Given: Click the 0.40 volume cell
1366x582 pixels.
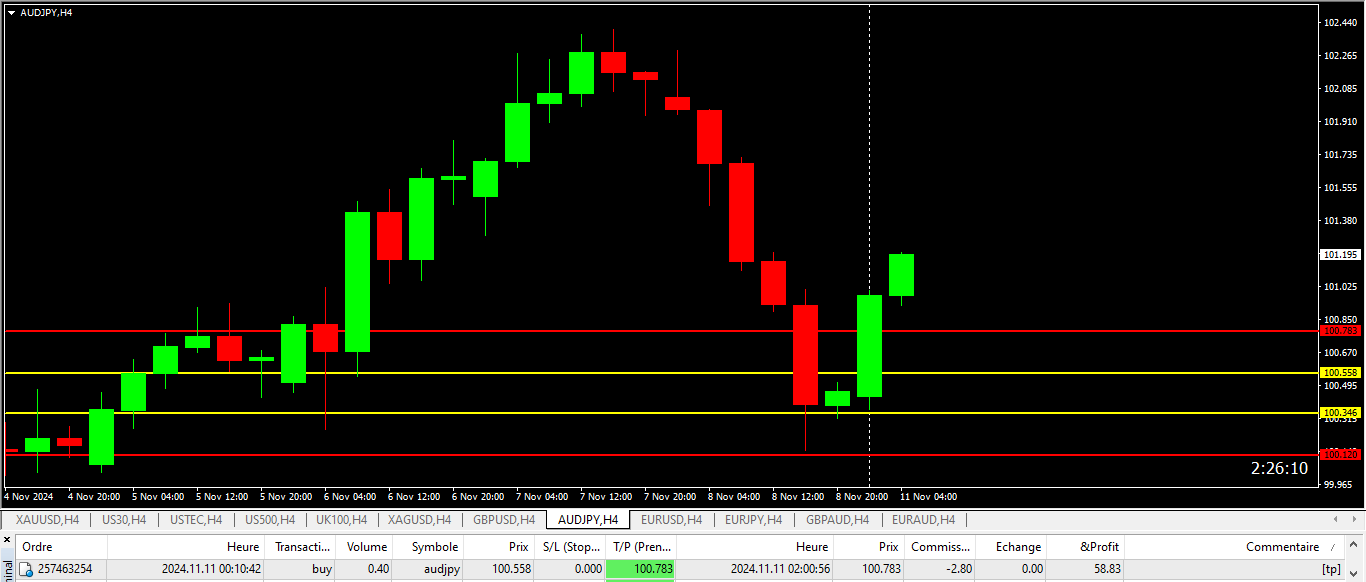Looking at the screenshot, I should point(376,569).
